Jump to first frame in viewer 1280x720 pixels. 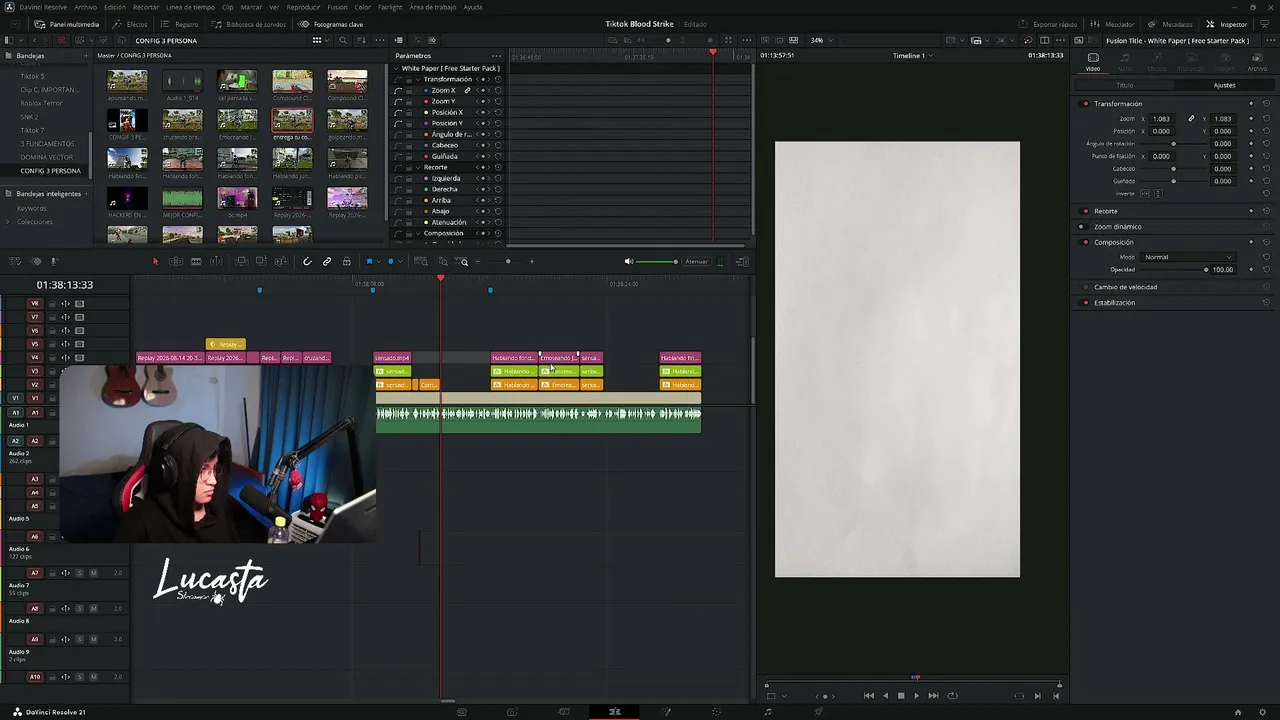click(x=868, y=696)
